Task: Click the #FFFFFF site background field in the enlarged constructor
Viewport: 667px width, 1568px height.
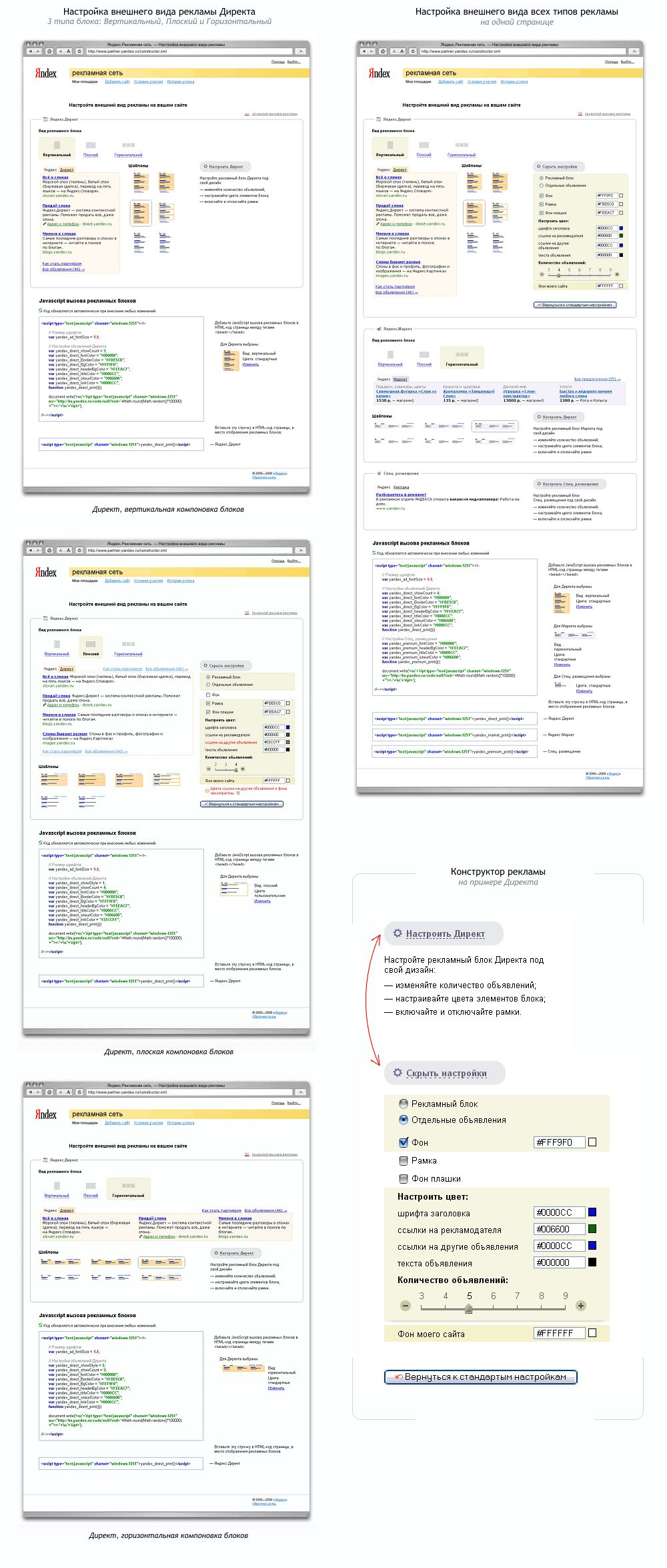Action: pyautogui.click(x=560, y=1333)
